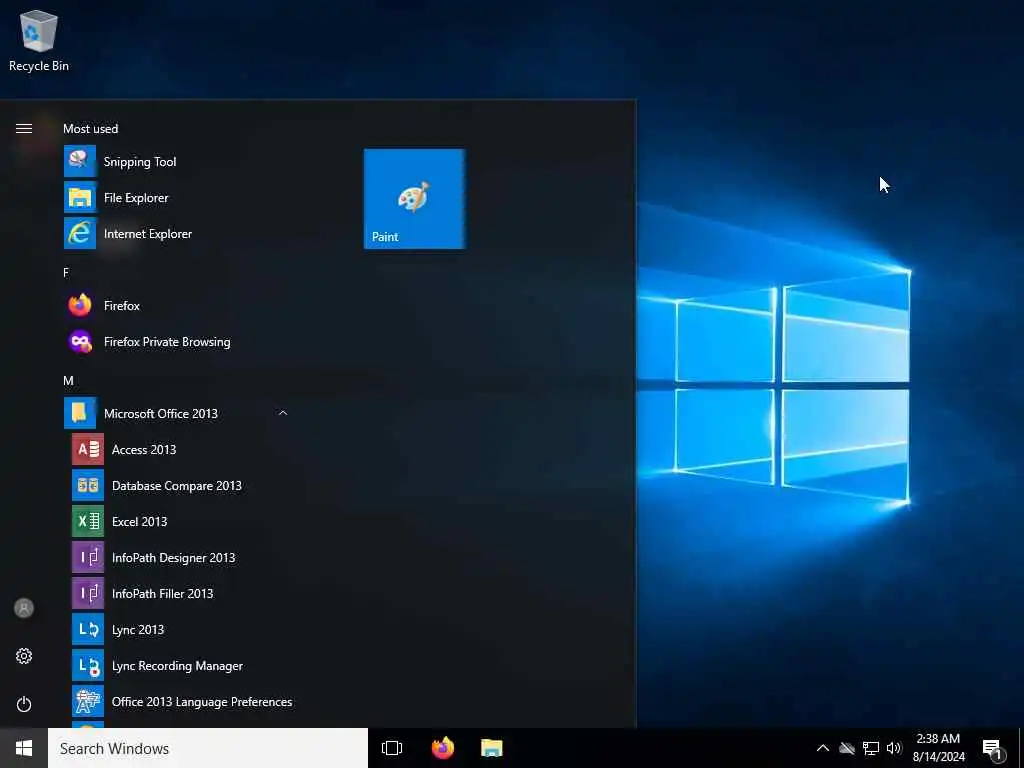Open InfoPath Designer 2013 icon
The width and height of the screenshot is (1024, 768).
[x=88, y=557]
